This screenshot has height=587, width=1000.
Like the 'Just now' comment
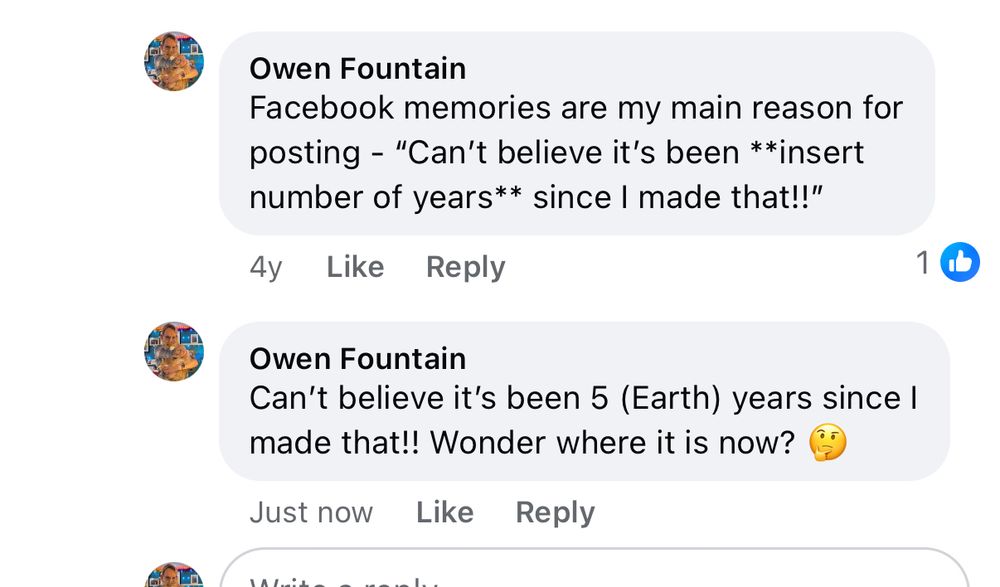pyautogui.click(x=444, y=512)
